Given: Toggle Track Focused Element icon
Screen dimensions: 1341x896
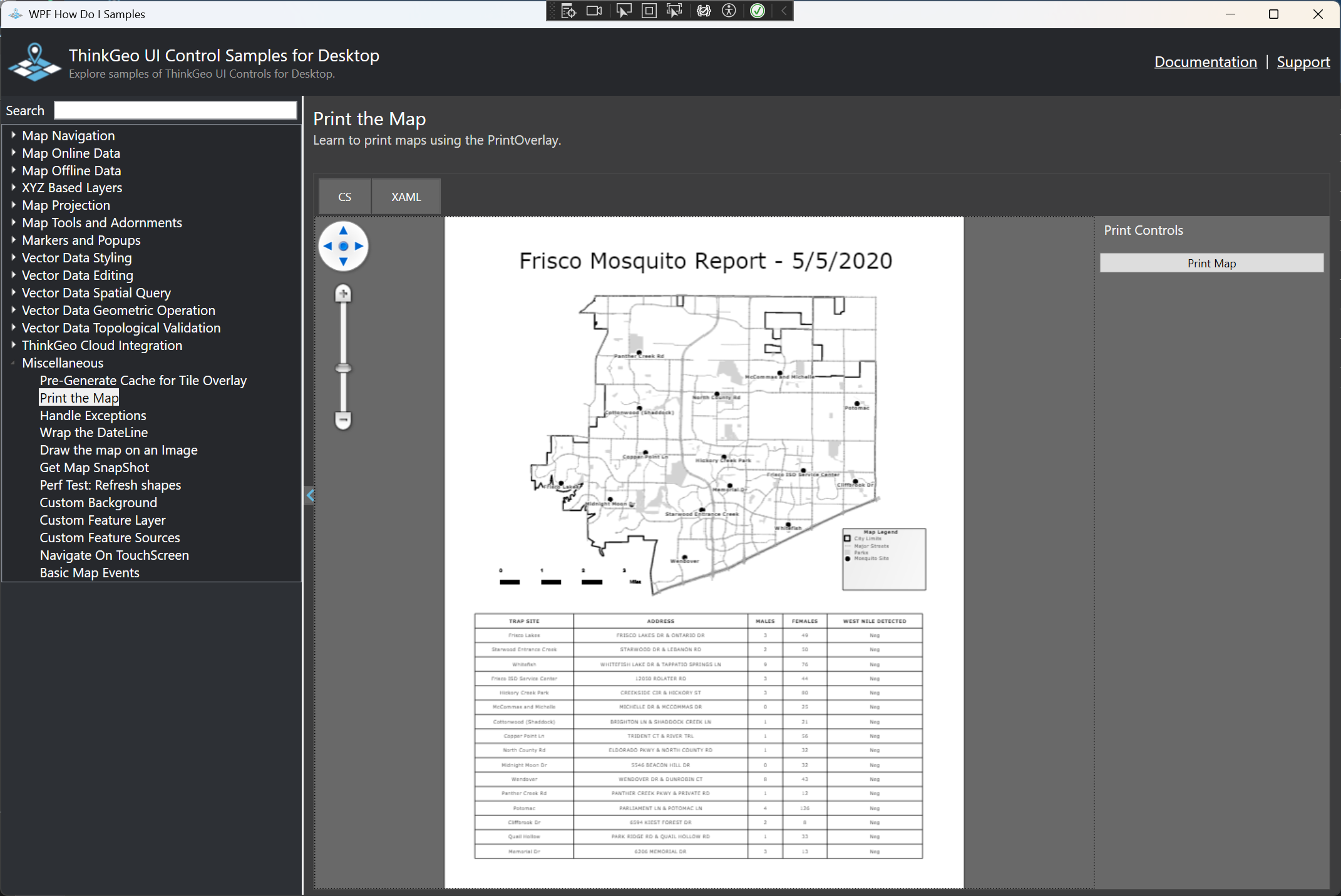Looking at the screenshot, I should point(674,11).
